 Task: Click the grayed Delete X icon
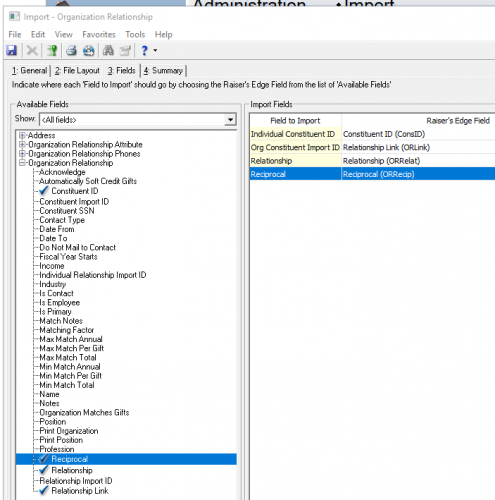[x=32, y=51]
